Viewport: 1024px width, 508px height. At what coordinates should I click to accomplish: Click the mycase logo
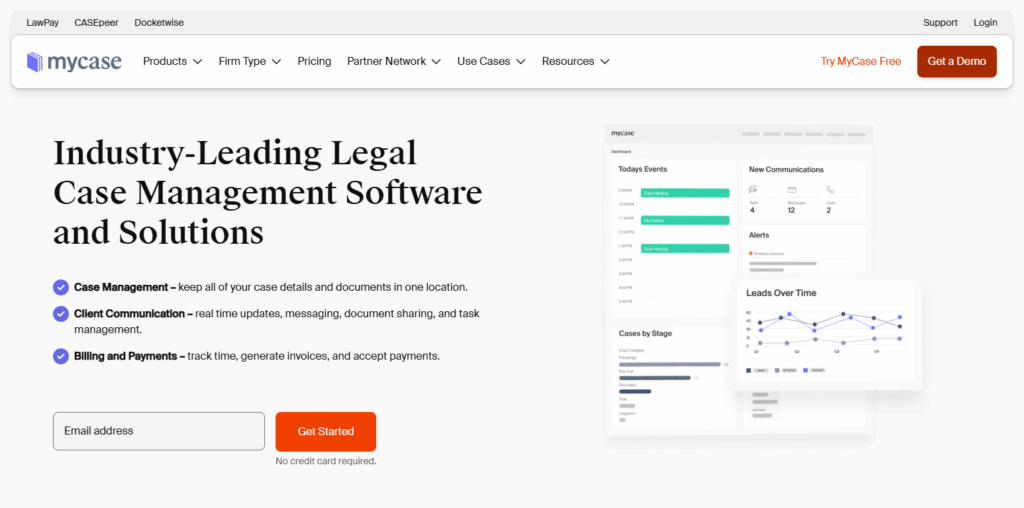click(74, 61)
